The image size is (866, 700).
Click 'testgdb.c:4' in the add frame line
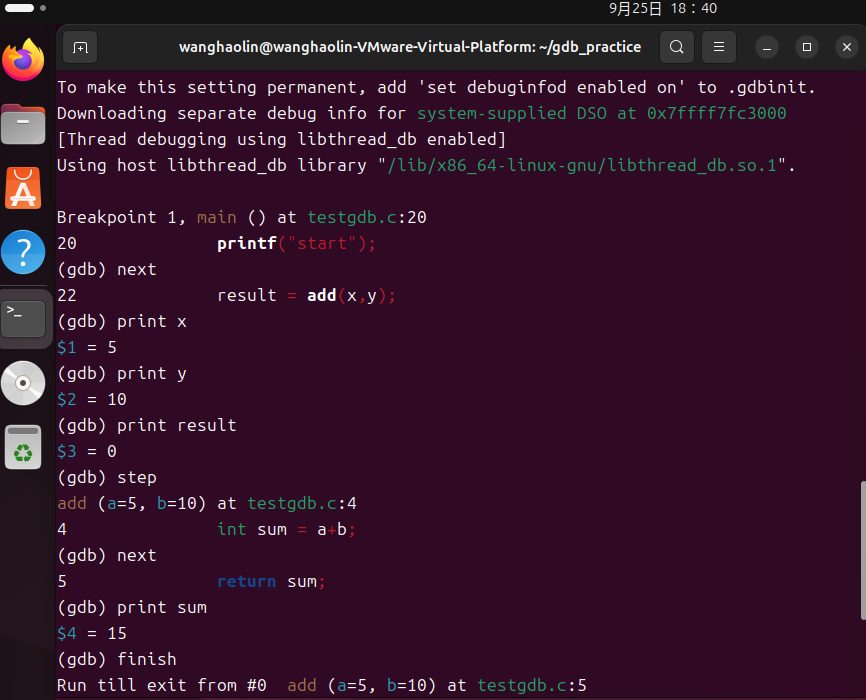tap(302, 503)
